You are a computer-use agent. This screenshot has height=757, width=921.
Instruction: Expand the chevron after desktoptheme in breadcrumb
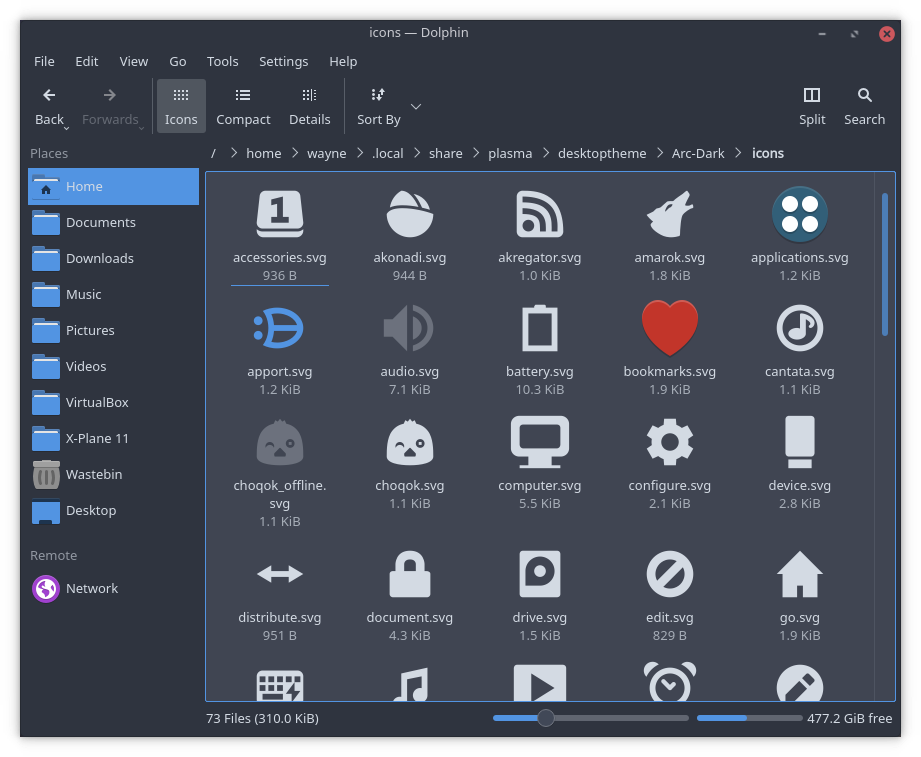coord(660,153)
